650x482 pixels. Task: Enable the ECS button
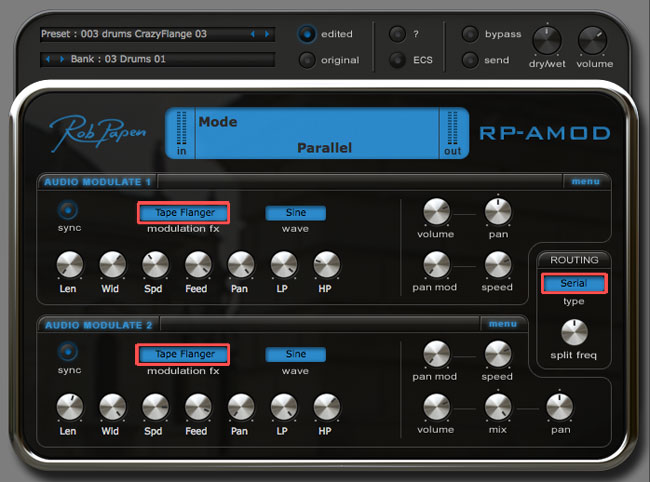click(x=397, y=60)
